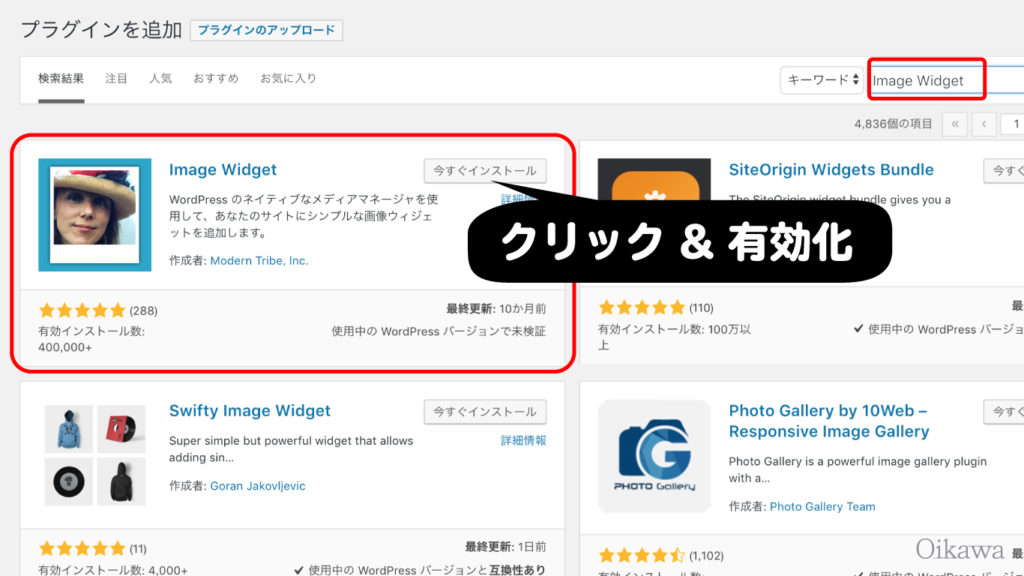This screenshot has width=1024, height=576.
Task: Install Swifty Image Widget plugin now
Action: pos(485,411)
